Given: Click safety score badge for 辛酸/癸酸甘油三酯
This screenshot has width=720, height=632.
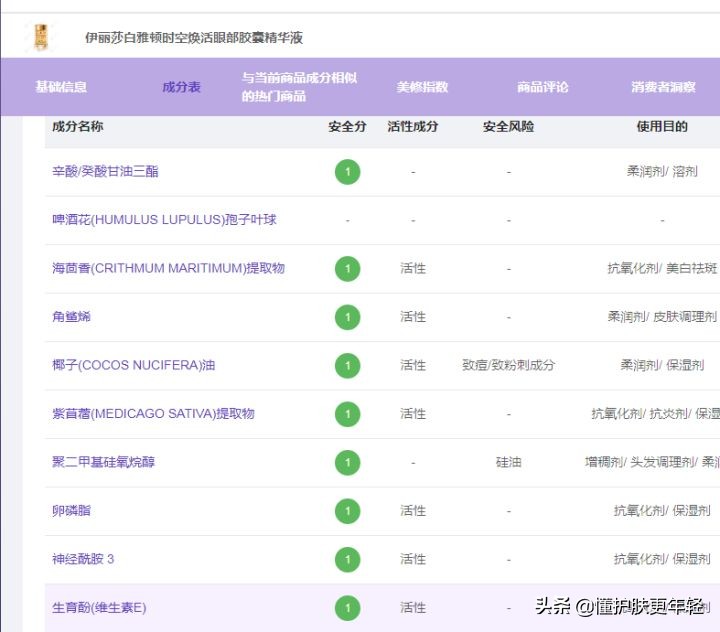Looking at the screenshot, I should point(348,172).
